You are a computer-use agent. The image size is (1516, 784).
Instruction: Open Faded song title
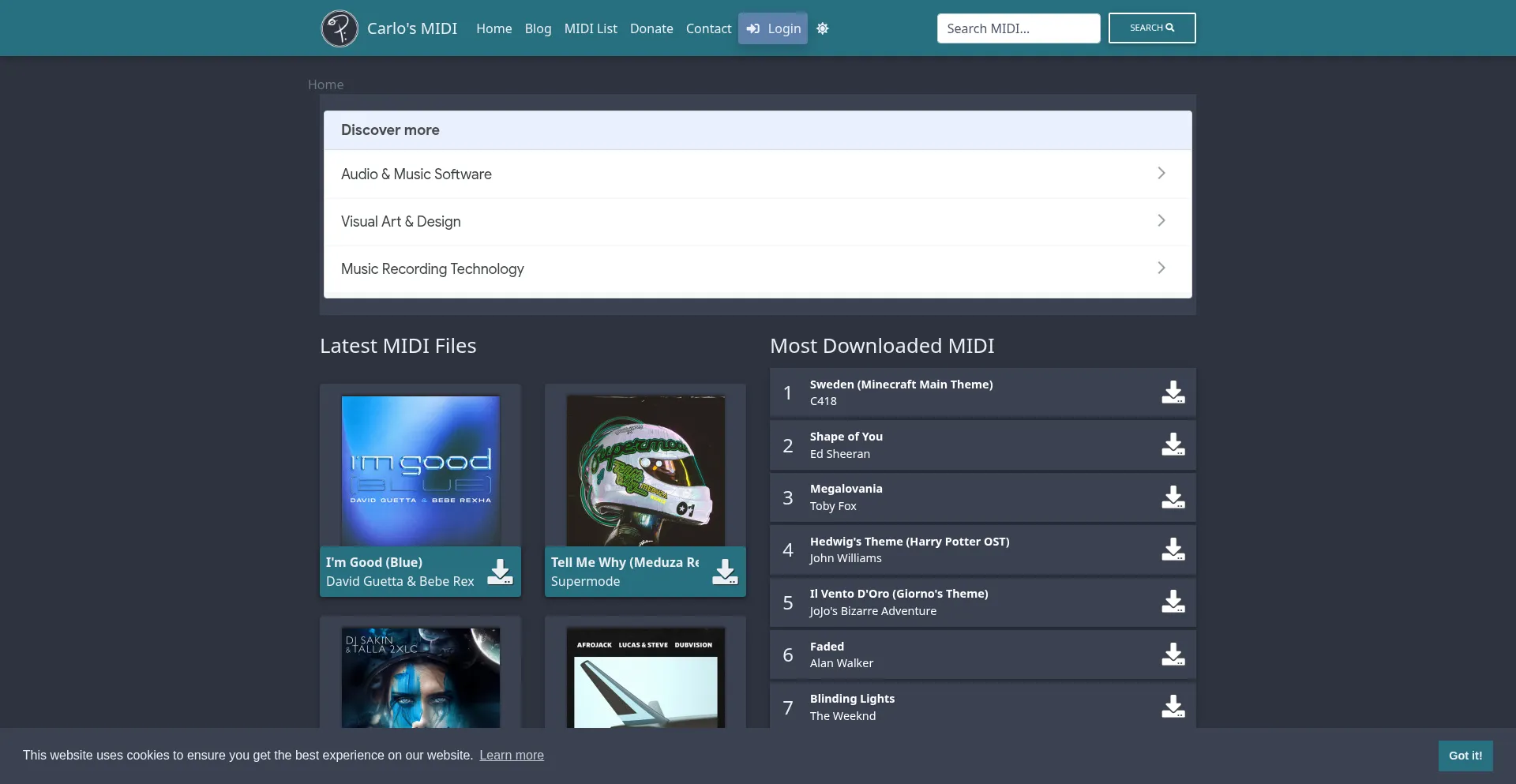coord(827,647)
